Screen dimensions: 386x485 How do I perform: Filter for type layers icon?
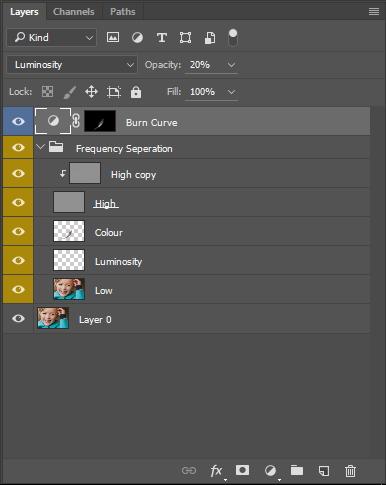(x=162, y=38)
